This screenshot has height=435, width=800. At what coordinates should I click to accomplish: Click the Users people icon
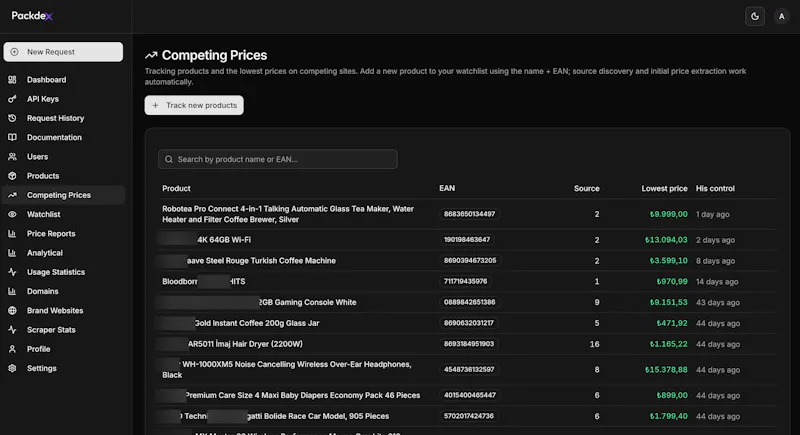point(12,157)
